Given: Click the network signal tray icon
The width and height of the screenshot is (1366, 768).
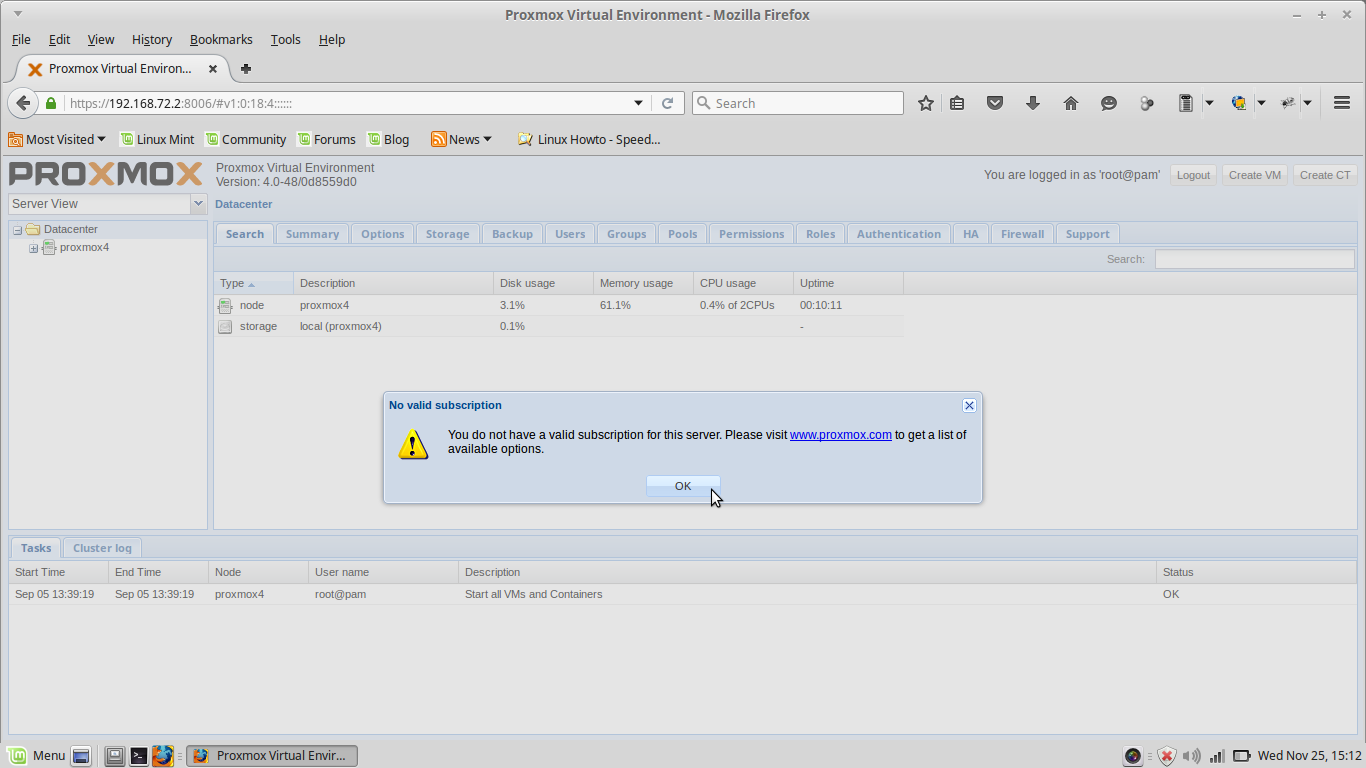Looking at the screenshot, I should pos(1217,756).
